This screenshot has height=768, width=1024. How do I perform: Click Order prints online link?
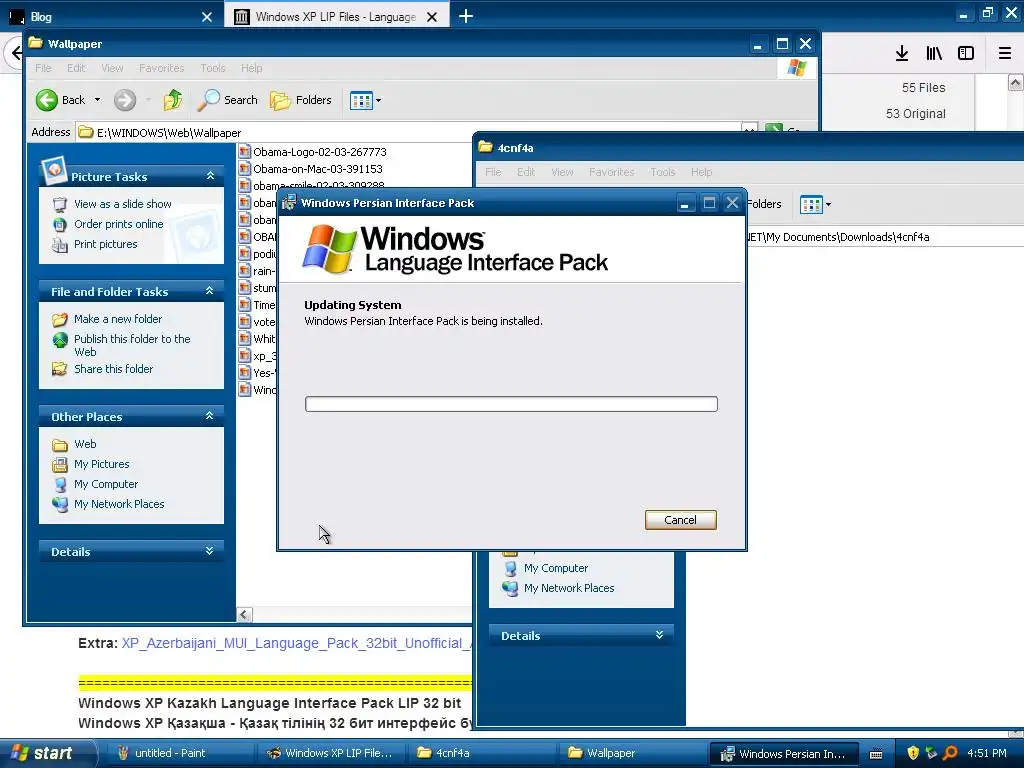tap(118, 224)
